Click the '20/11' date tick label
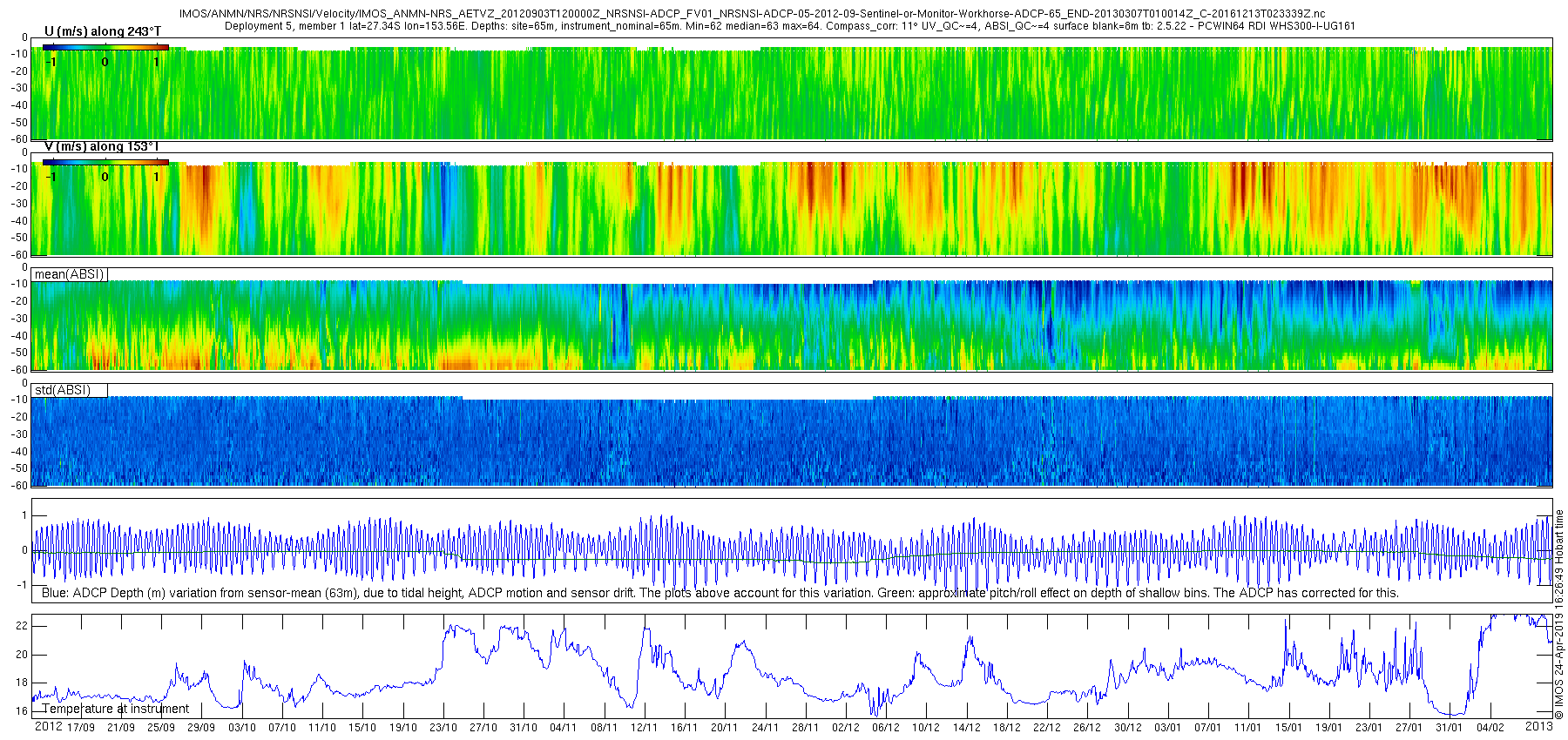Screen dimensions: 1568x740 point(725,728)
